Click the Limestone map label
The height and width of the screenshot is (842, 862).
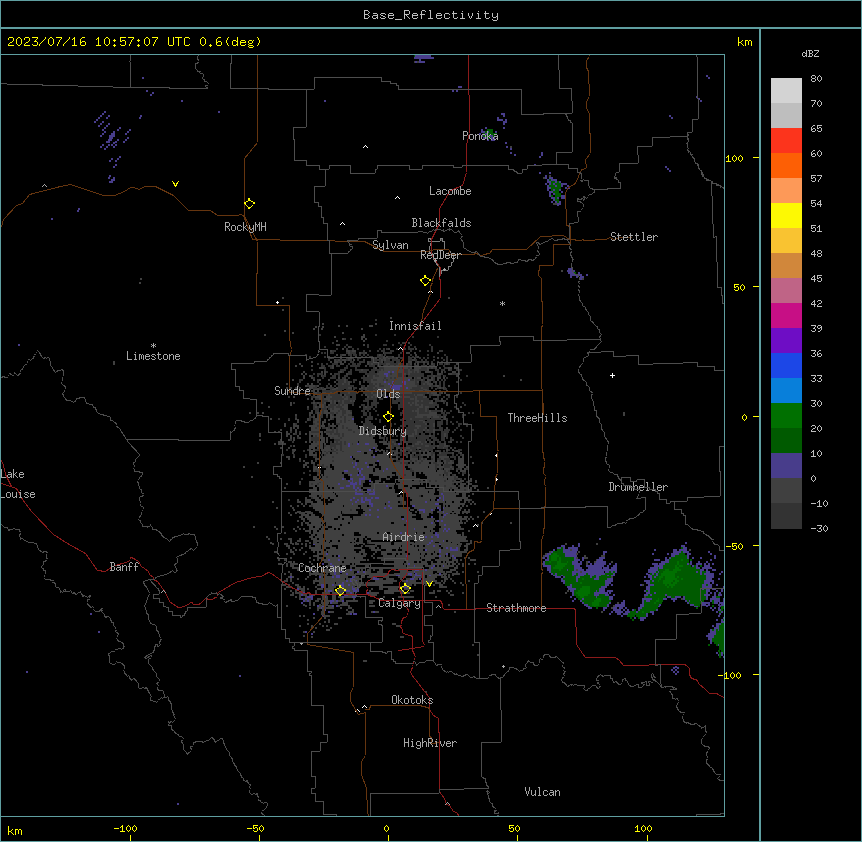(153, 356)
